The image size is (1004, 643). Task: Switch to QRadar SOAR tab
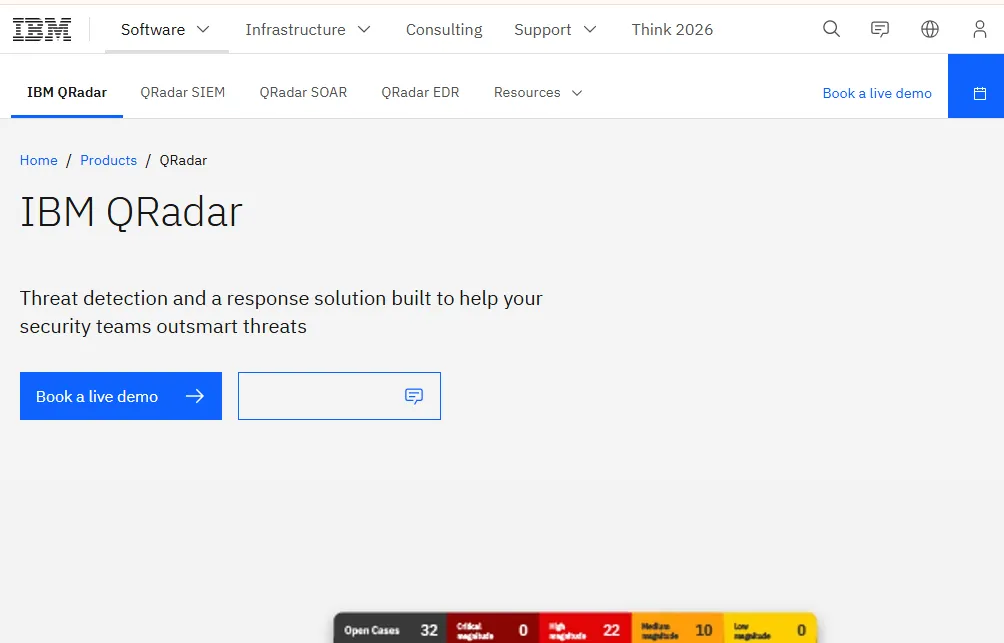303,92
